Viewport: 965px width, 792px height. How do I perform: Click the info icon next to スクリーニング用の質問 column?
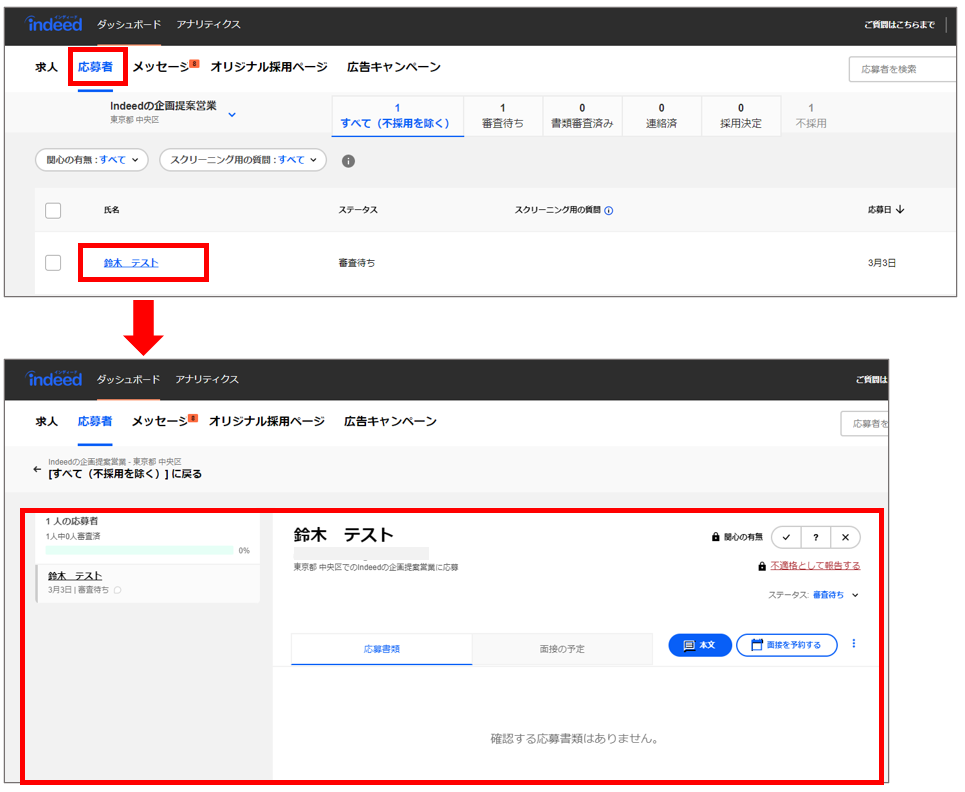coord(609,210)
